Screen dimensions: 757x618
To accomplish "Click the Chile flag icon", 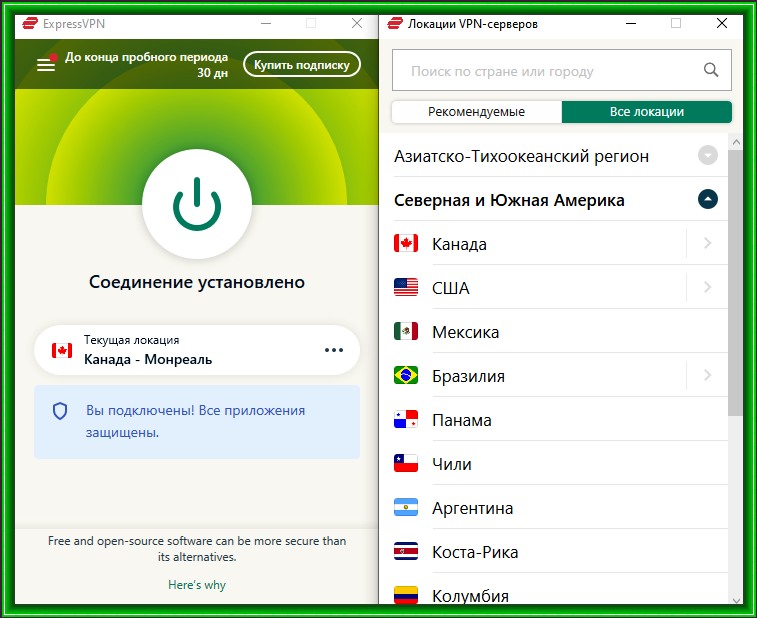I will tap(406, 463).
